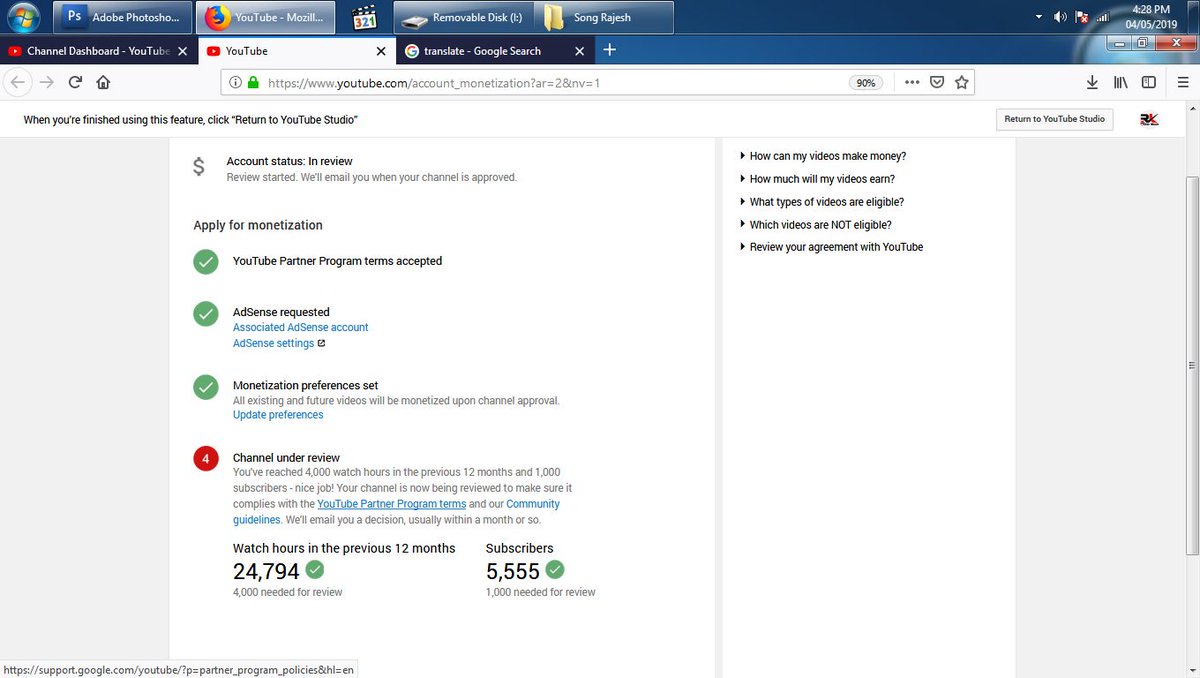Click the Monetization preferences set checkmark
This screenshot has width=1200, height=678.
pos(206,387)
